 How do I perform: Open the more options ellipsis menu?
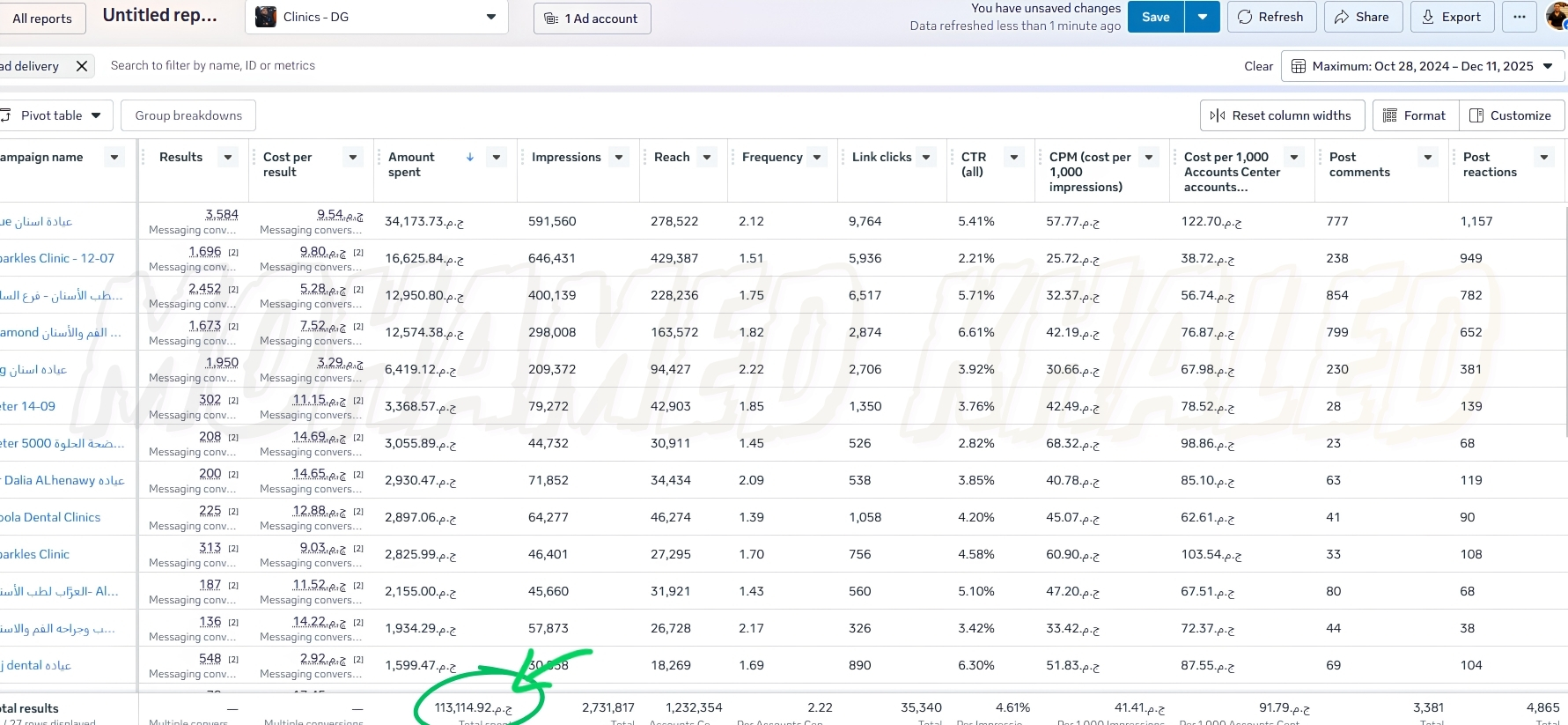click(1520, 17)
